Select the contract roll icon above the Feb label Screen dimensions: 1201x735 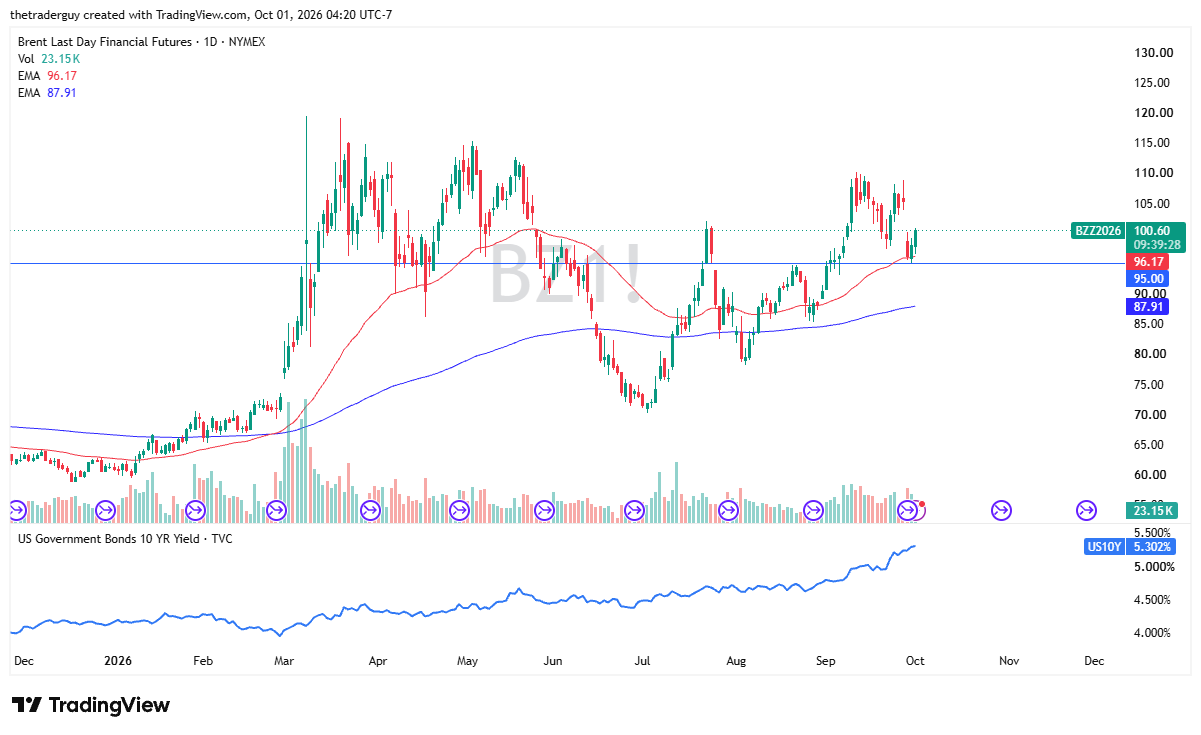click(194, 510)
